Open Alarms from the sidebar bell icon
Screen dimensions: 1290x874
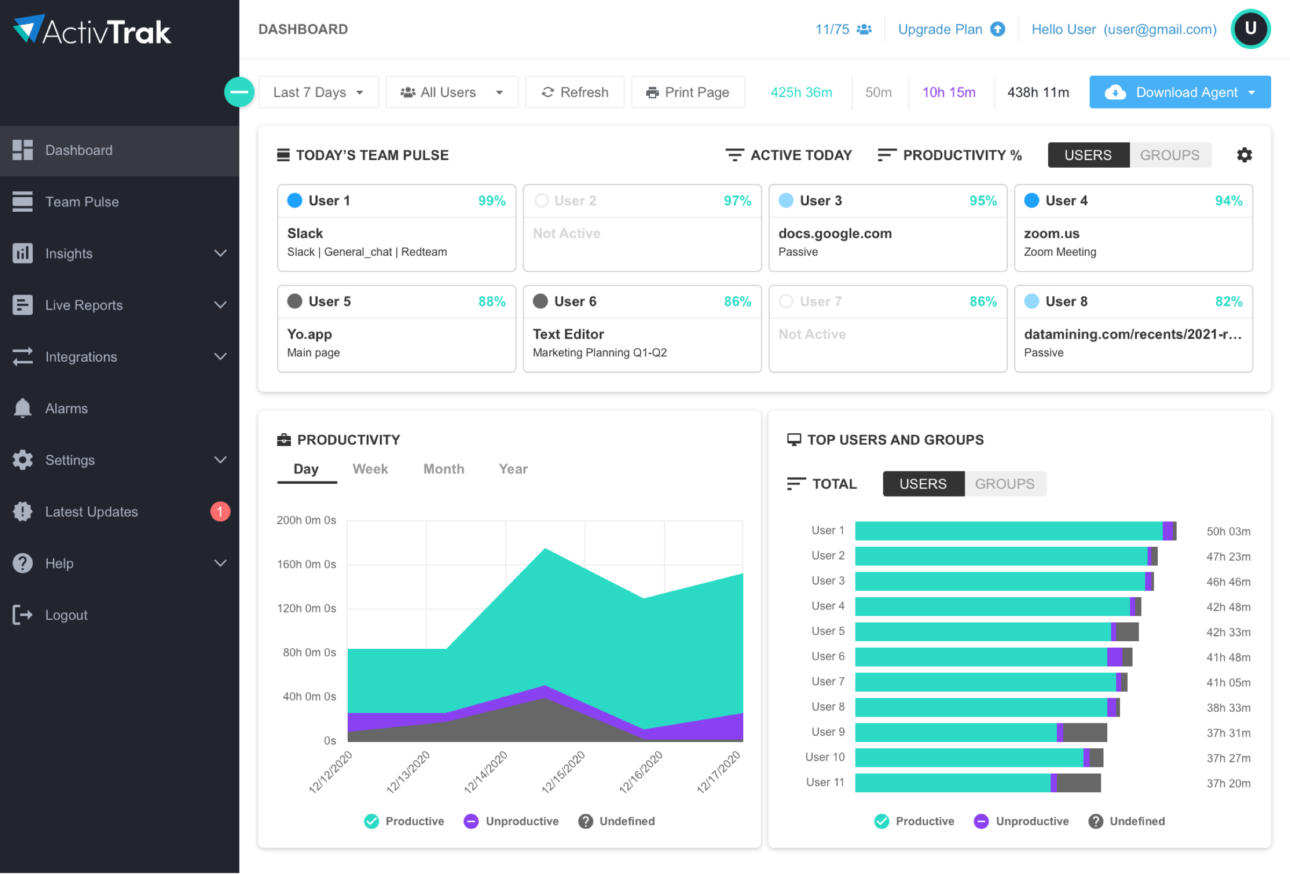pos(22,408)
